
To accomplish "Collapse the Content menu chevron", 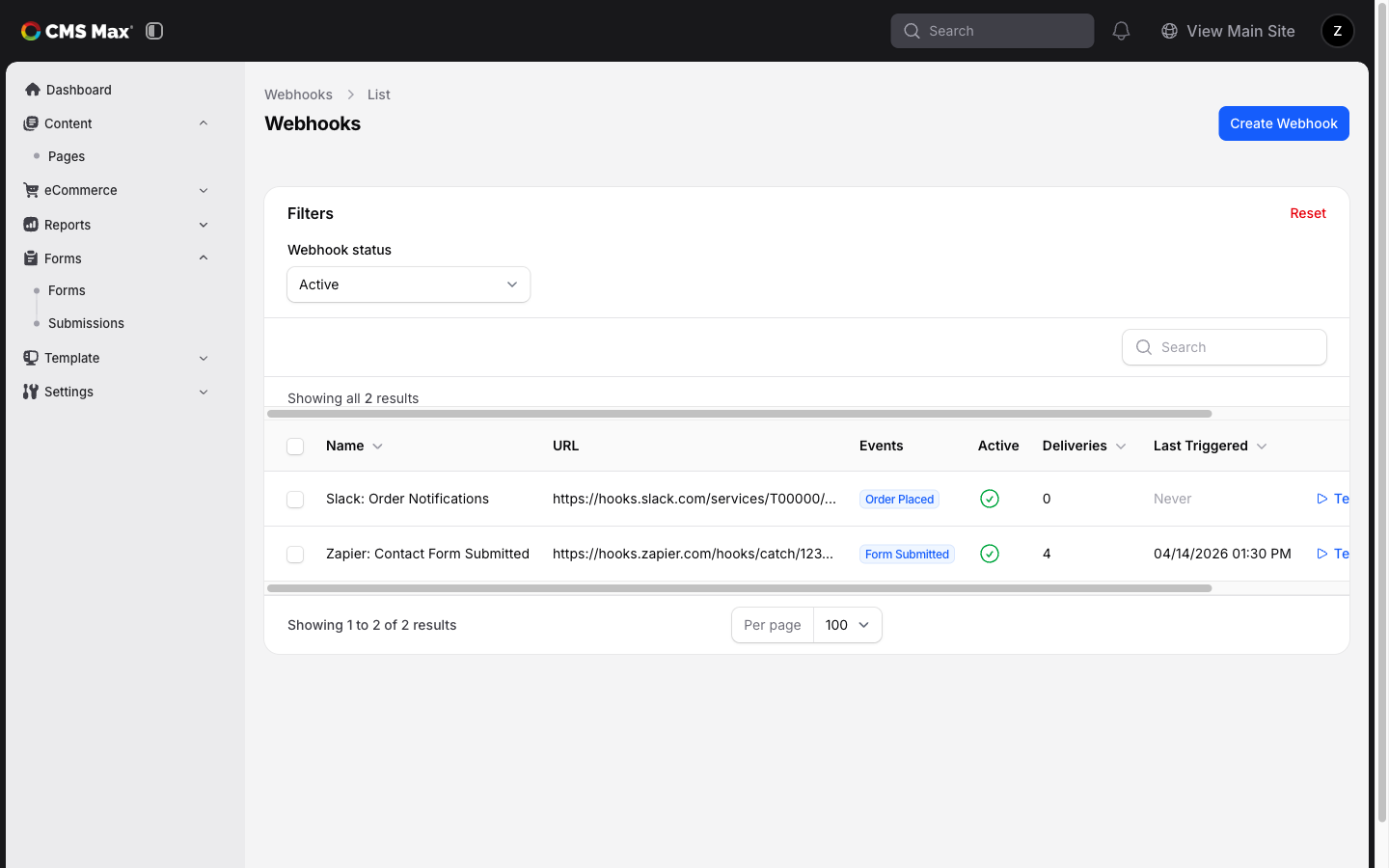I will (204, 123).
